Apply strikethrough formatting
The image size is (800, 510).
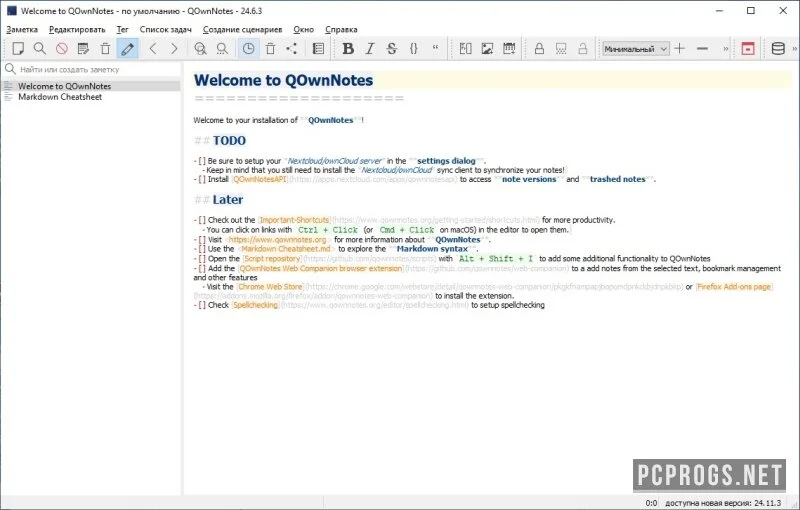(392, 48)
